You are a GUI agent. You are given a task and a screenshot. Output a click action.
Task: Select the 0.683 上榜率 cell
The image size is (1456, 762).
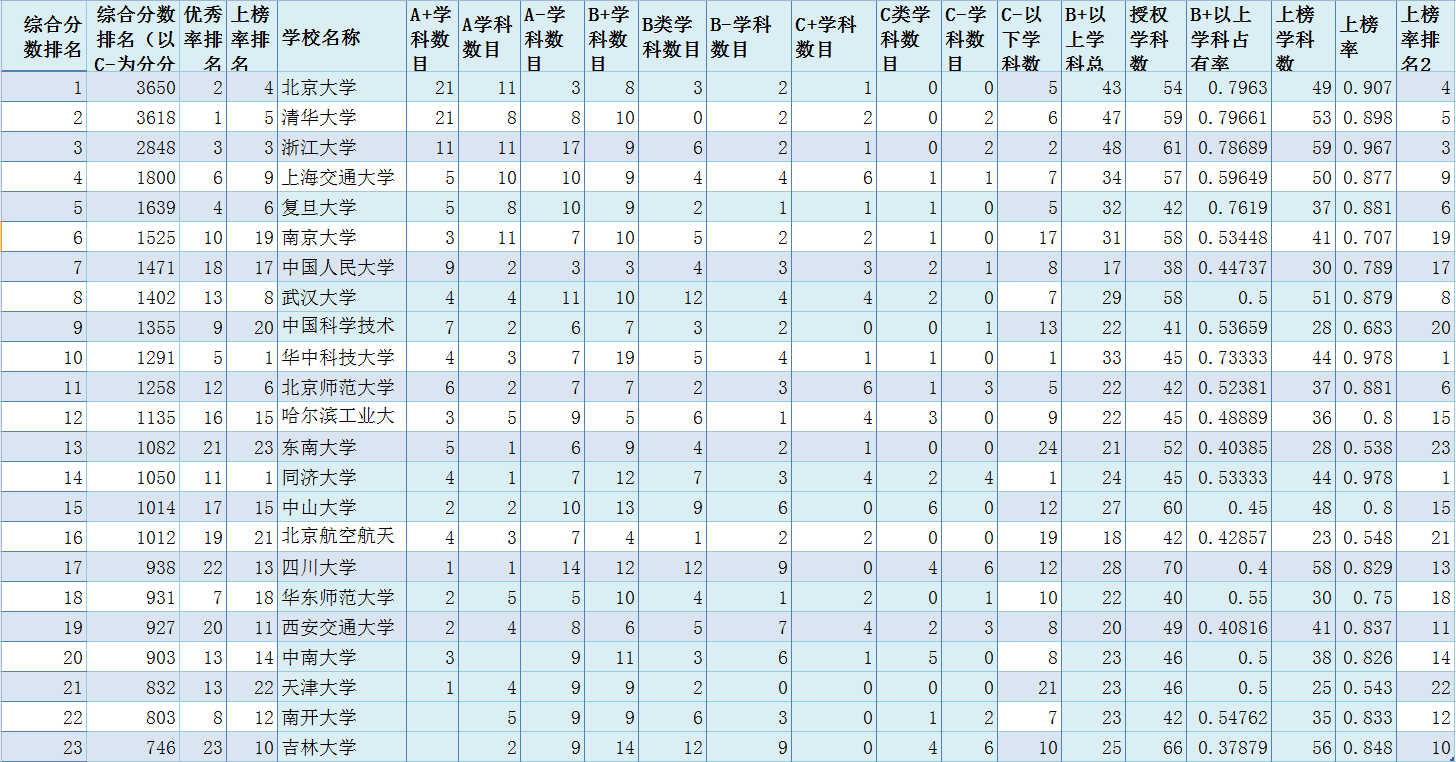pyautogui.click(x=1365, y=327)
